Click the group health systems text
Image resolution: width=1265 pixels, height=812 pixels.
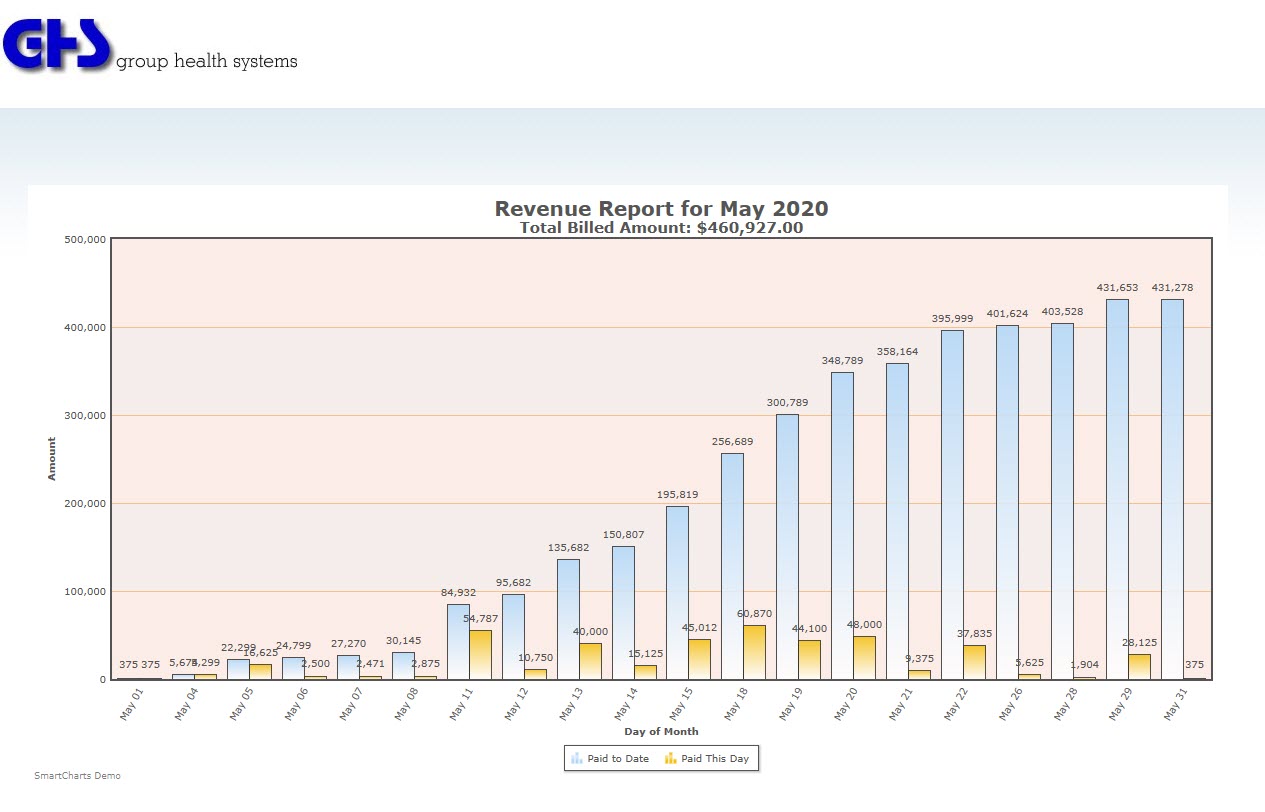tap(207, 61)
